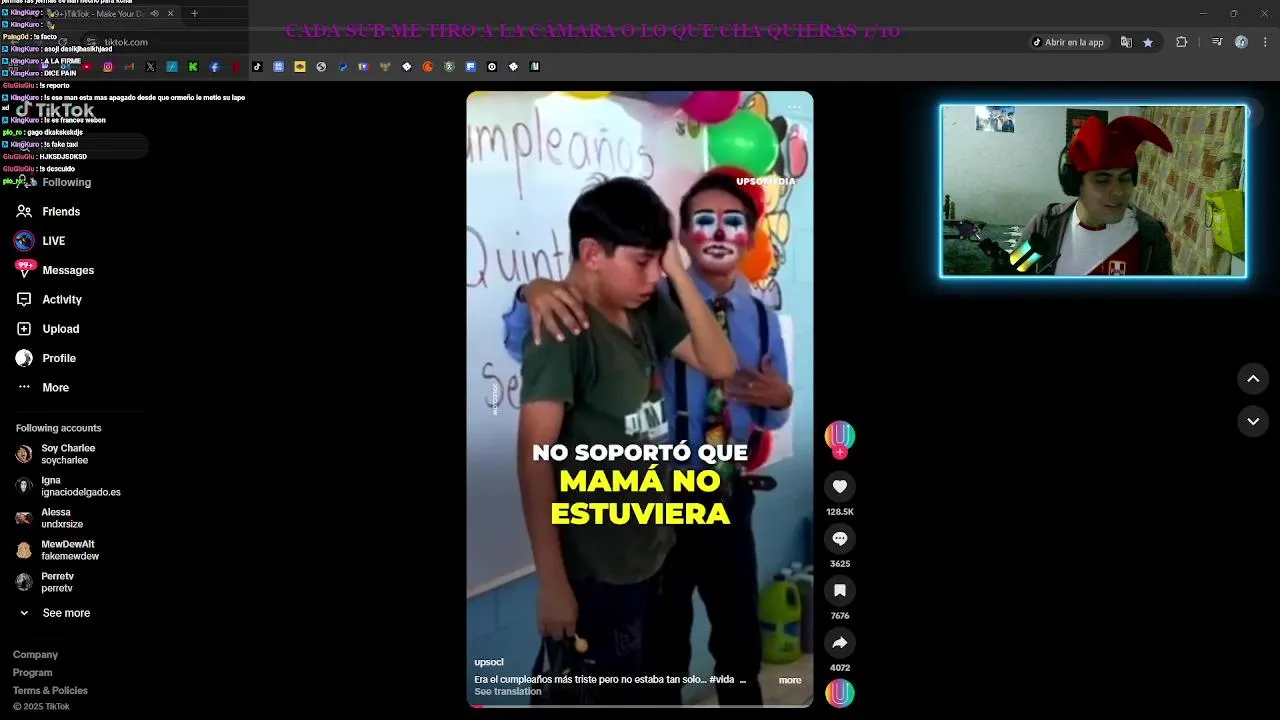
Task: Click the #vida hashtag in the caption
Action: pos(721,680)
